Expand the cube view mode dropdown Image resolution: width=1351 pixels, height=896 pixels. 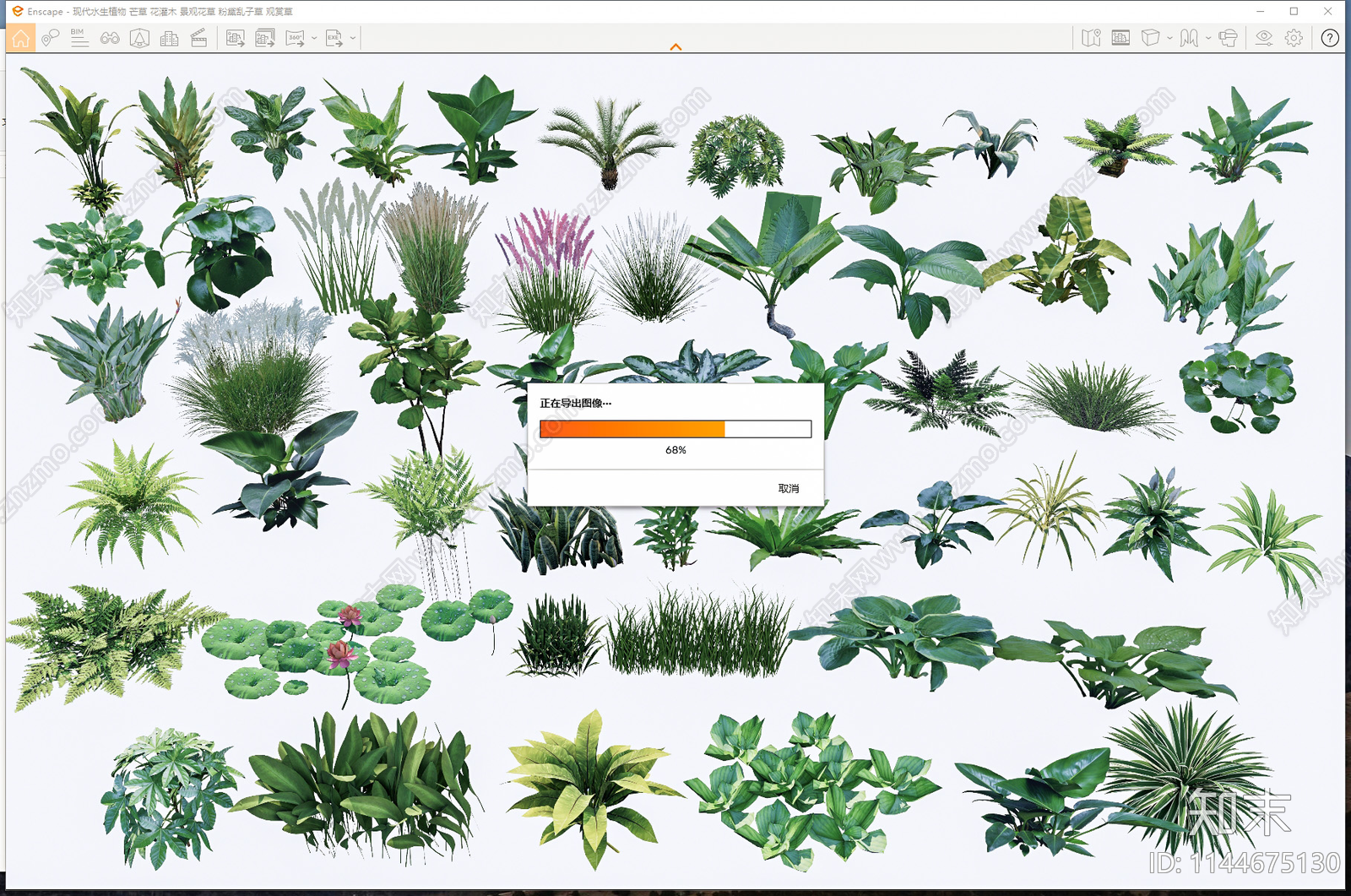tap(1169, 38)
